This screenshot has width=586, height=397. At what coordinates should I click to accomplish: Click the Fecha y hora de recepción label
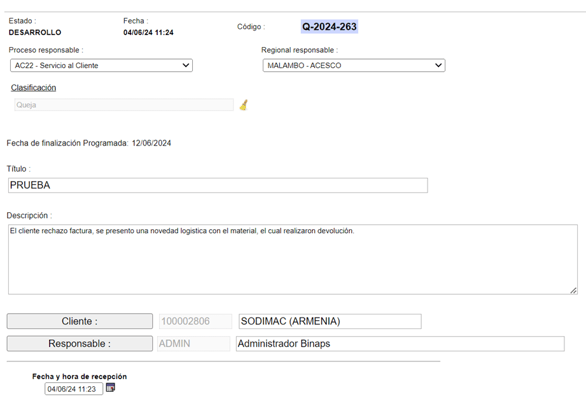80,376
